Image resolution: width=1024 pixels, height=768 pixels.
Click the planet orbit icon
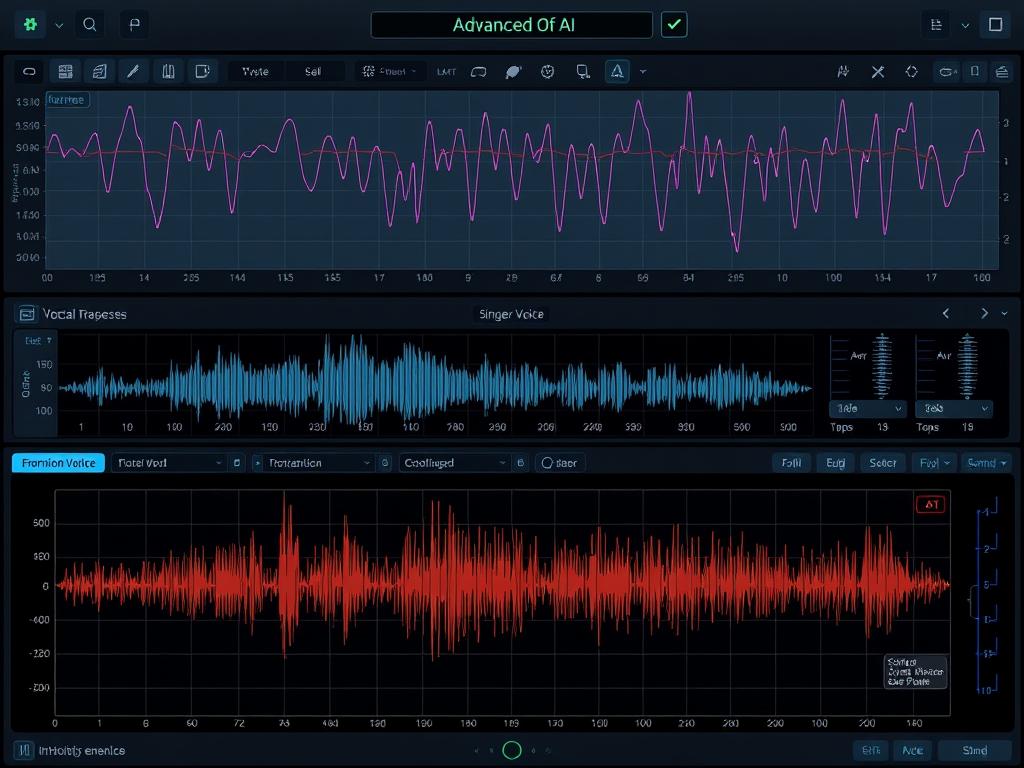513,72
